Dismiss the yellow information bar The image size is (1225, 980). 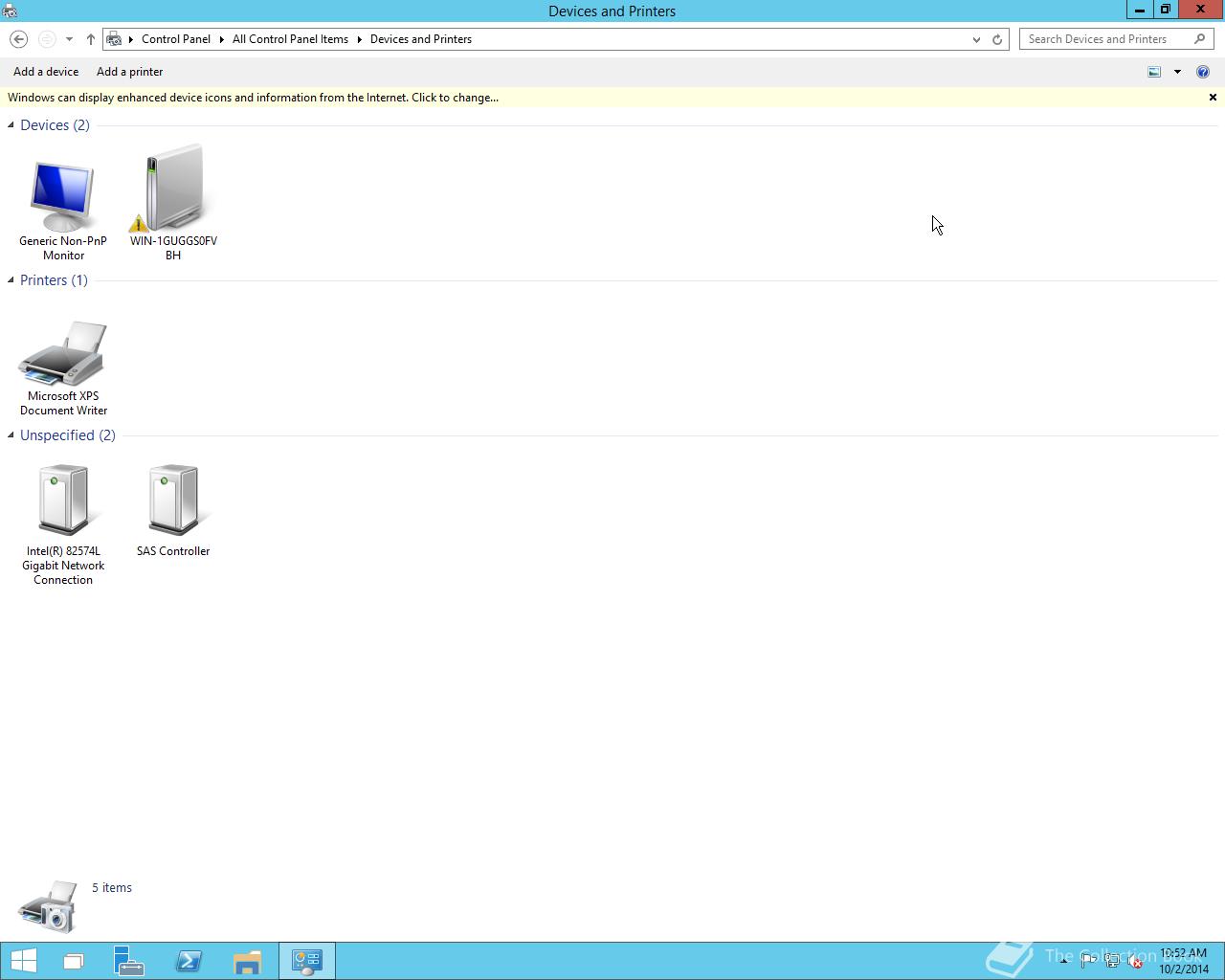pyautogui.click(x=1213, y=98)
